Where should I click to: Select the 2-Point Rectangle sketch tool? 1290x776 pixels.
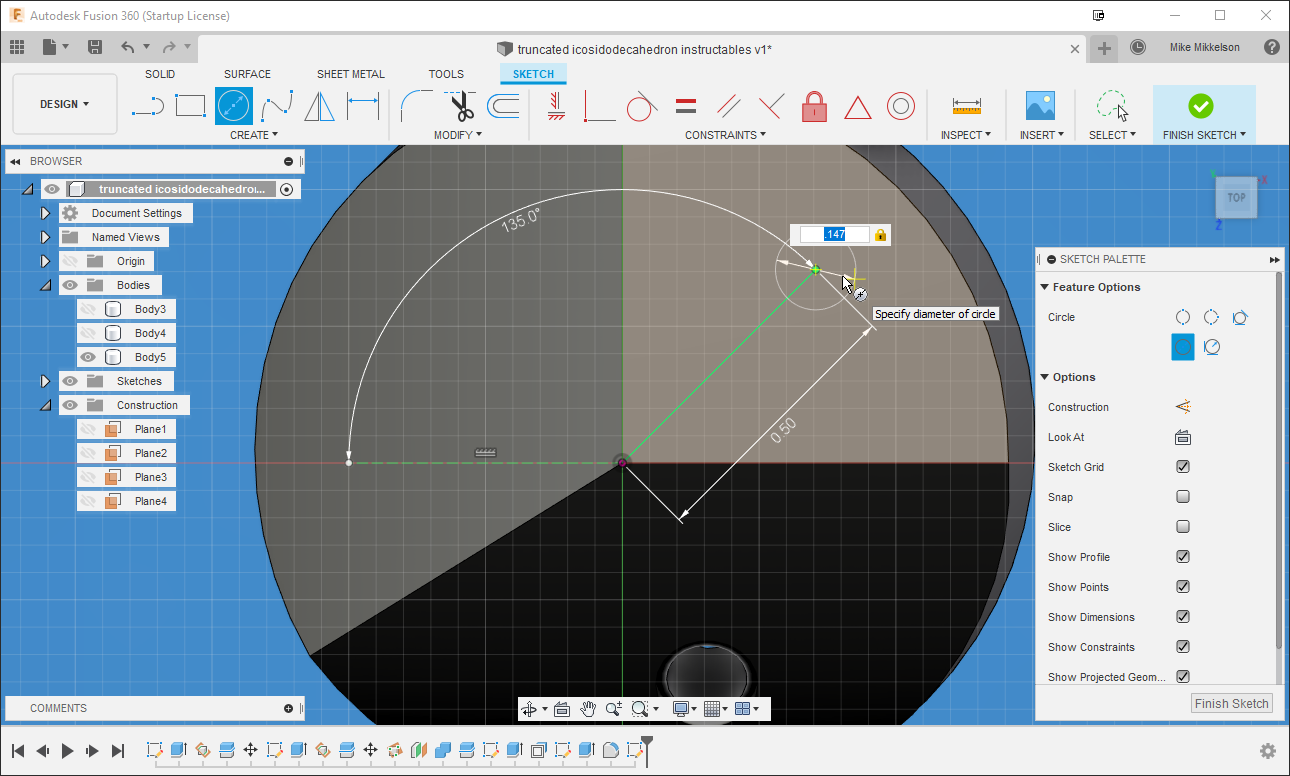[x=190, y=105]
